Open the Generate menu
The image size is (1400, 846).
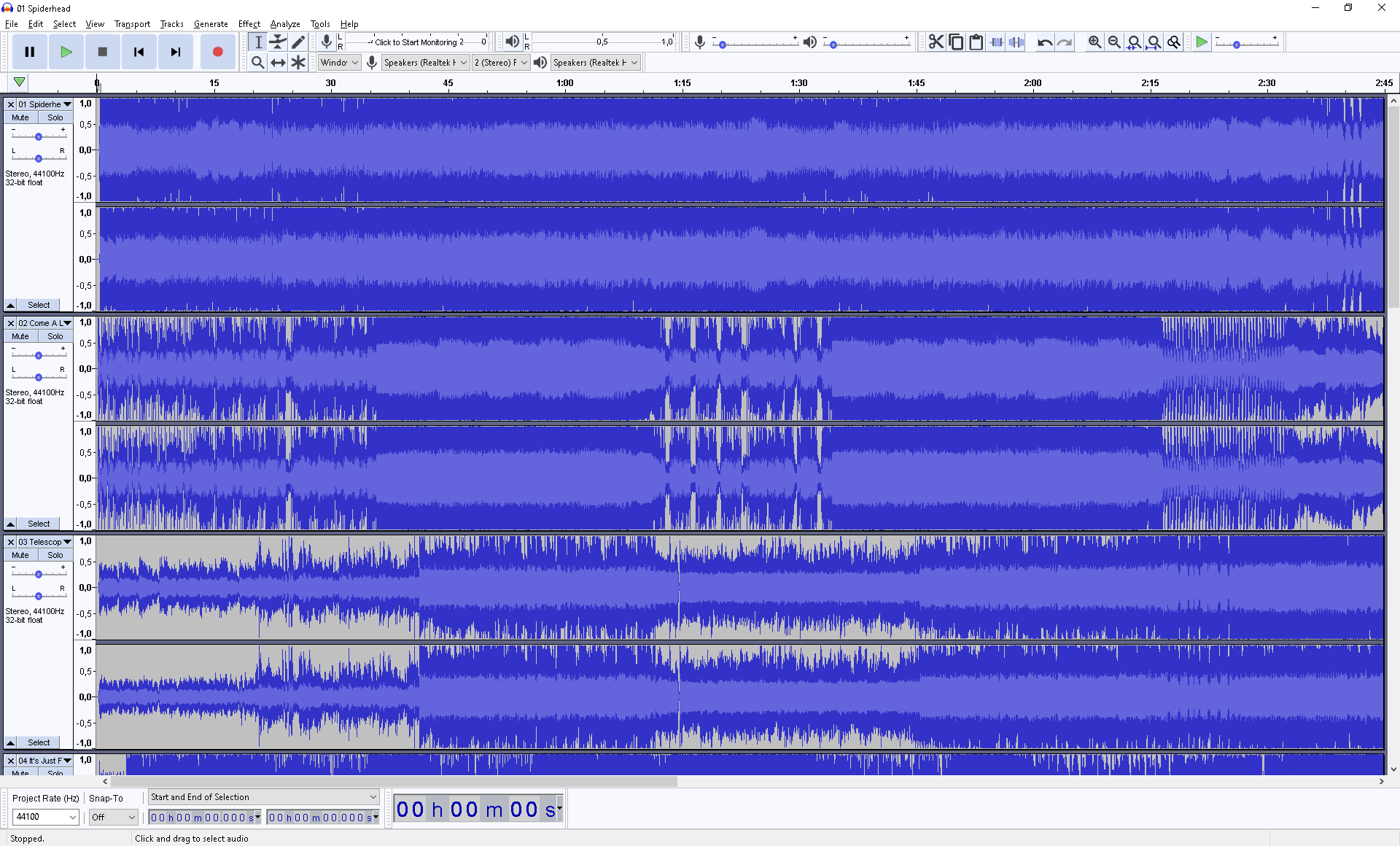pyautogui.click(x=211, y=24)
